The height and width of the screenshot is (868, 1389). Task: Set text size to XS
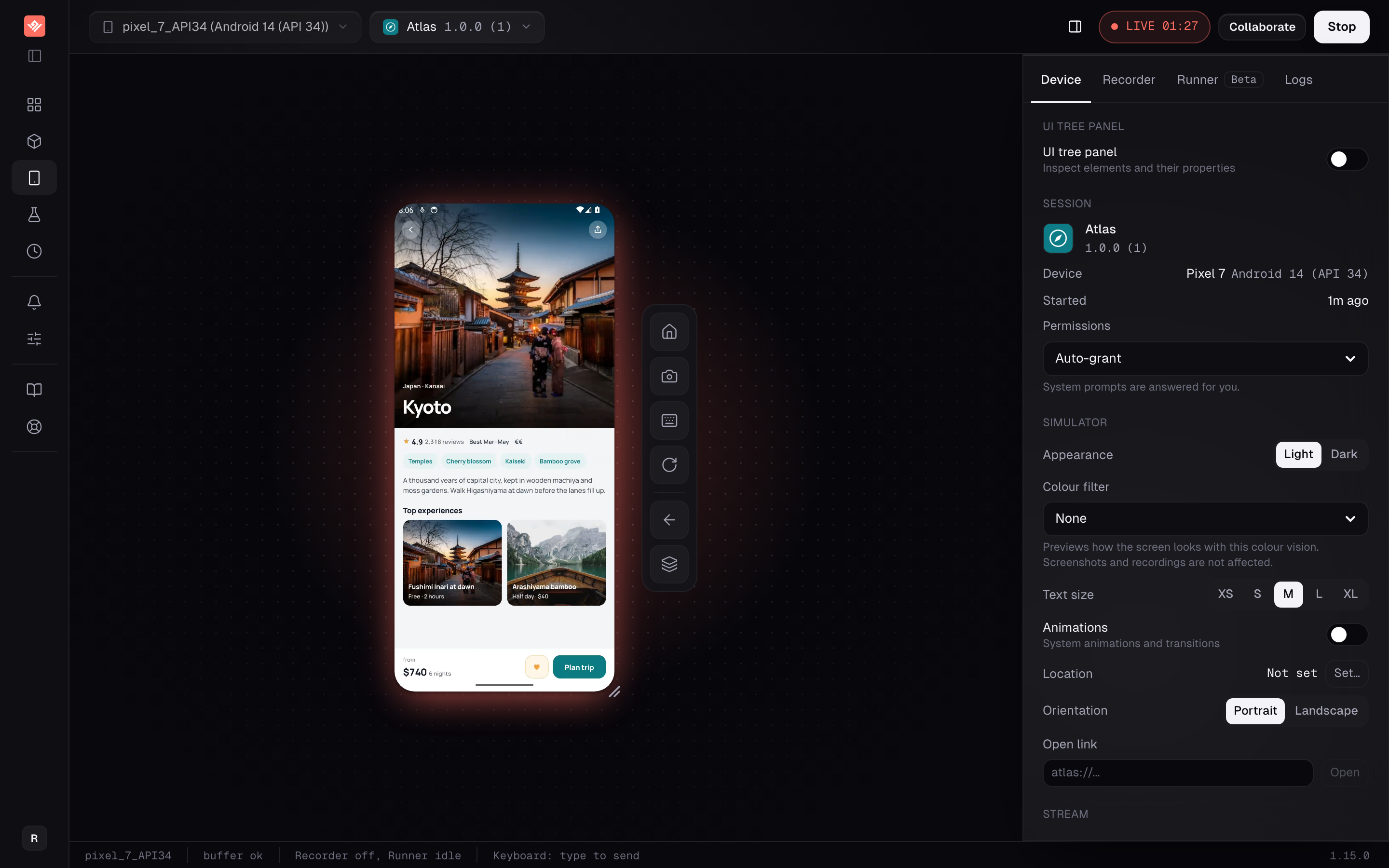1226,594
